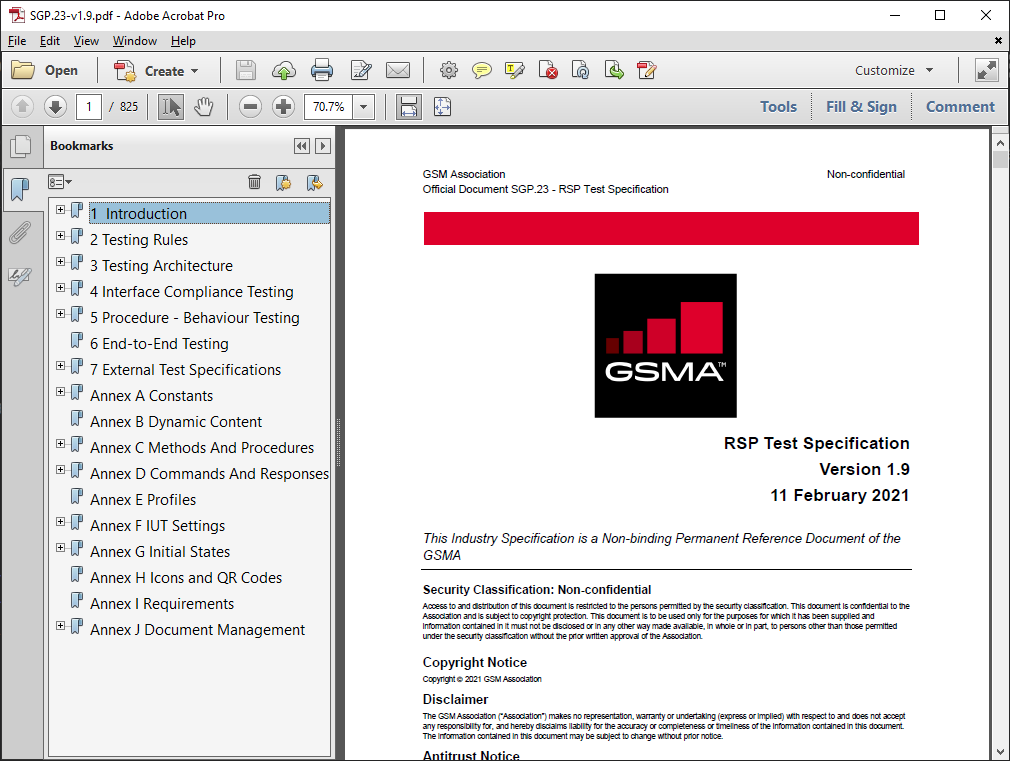Select 6 End-to-End Testing bookmark

[x=159, y=343]
